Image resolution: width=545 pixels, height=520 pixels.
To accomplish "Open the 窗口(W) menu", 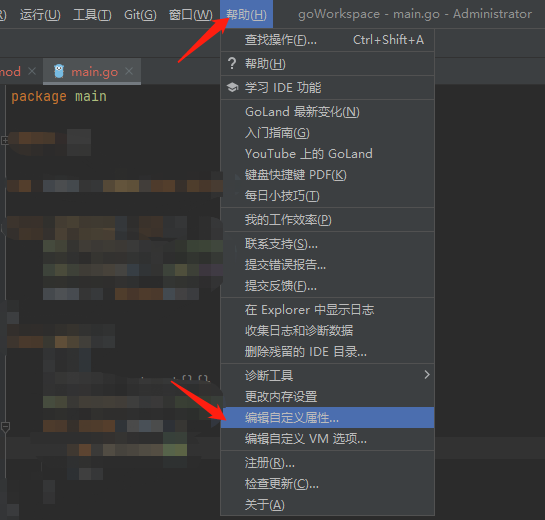I will 190,14.
